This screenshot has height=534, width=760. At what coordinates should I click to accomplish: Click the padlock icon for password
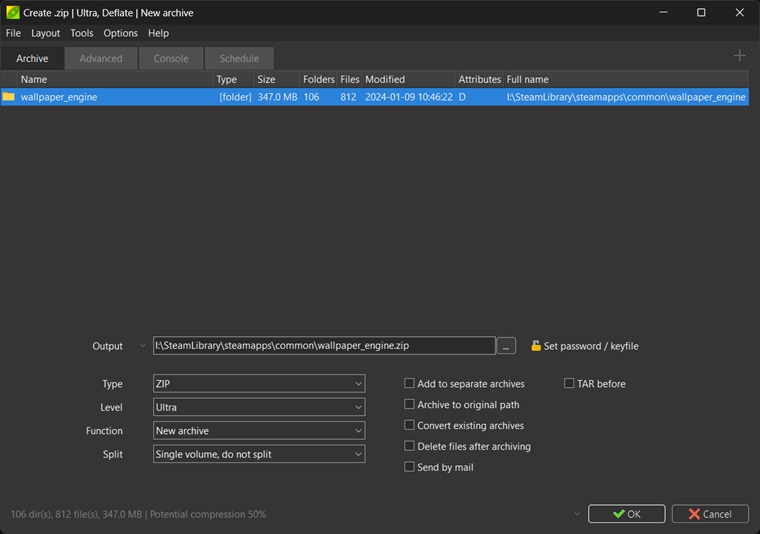pyautogui.click(x=536, y=346)
